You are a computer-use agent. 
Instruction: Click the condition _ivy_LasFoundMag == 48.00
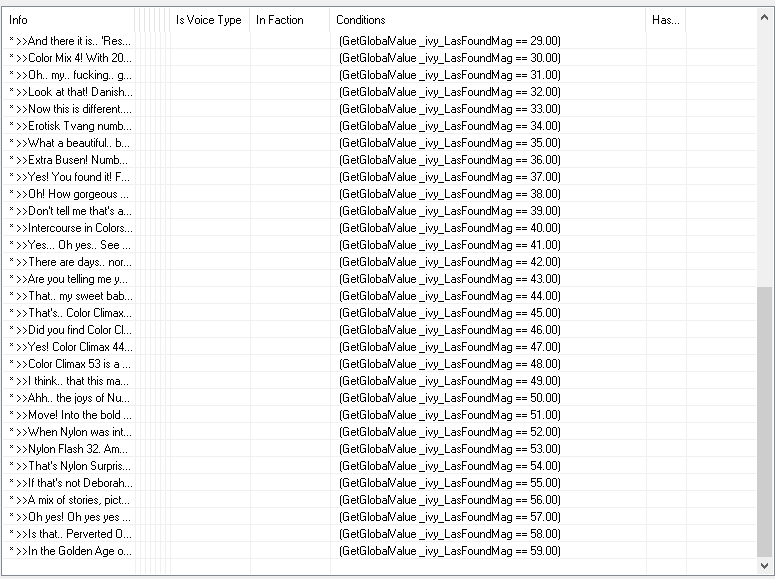[450, 364]
